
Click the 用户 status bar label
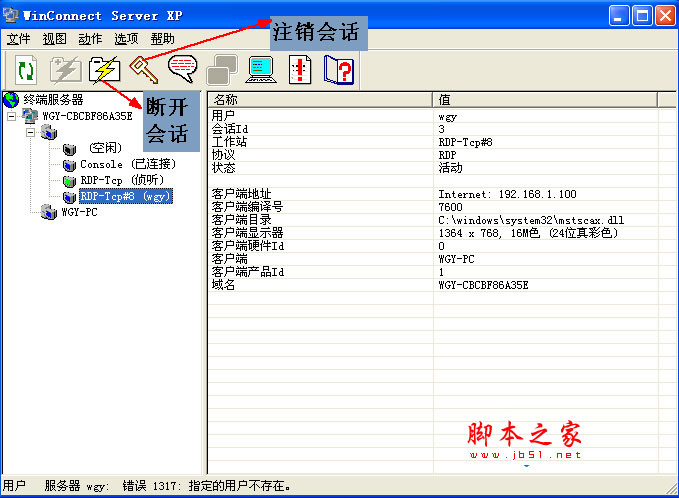pos(14,486)
